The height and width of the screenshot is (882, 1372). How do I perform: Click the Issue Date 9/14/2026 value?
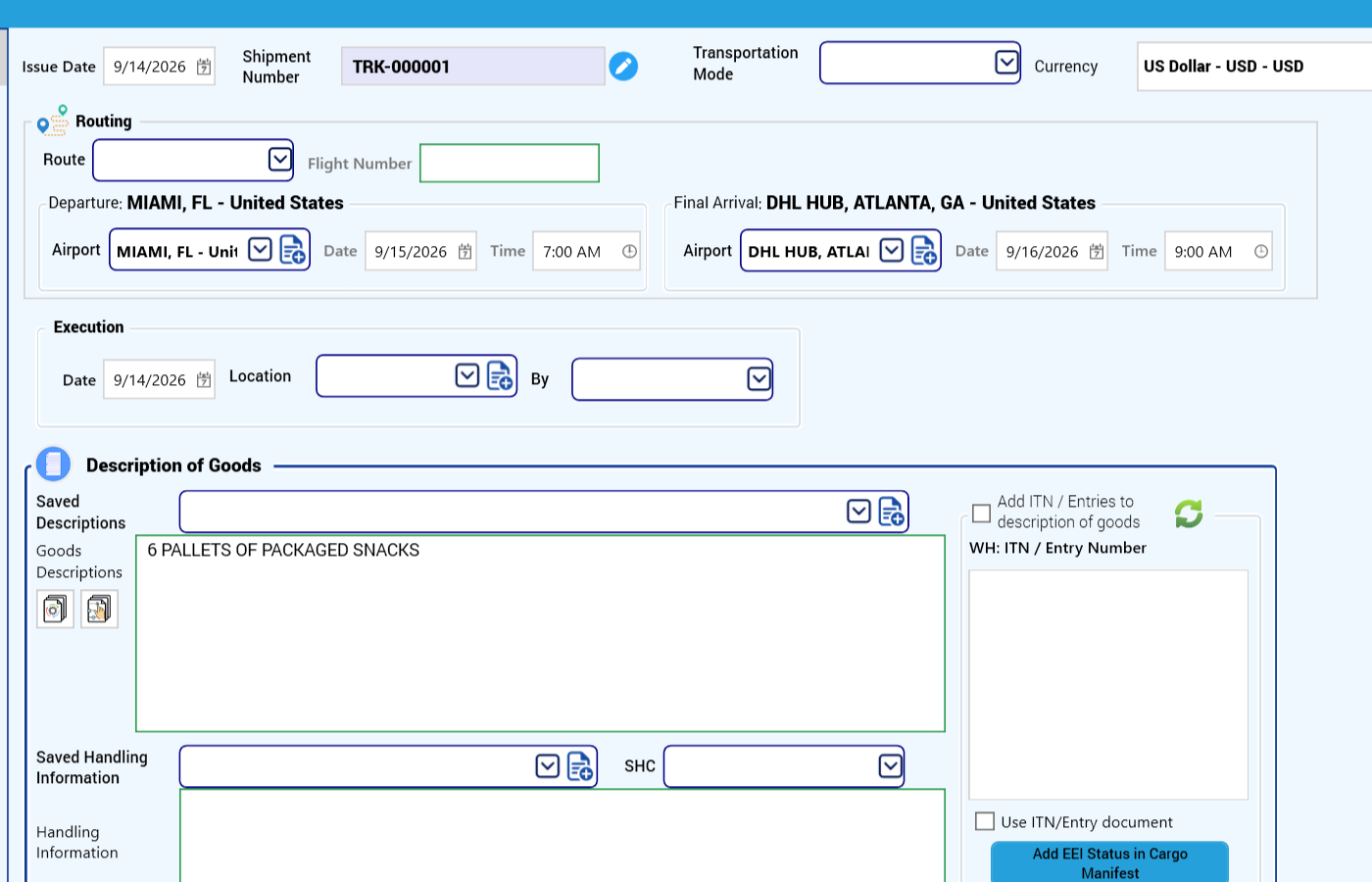click(x=150, y=67)
